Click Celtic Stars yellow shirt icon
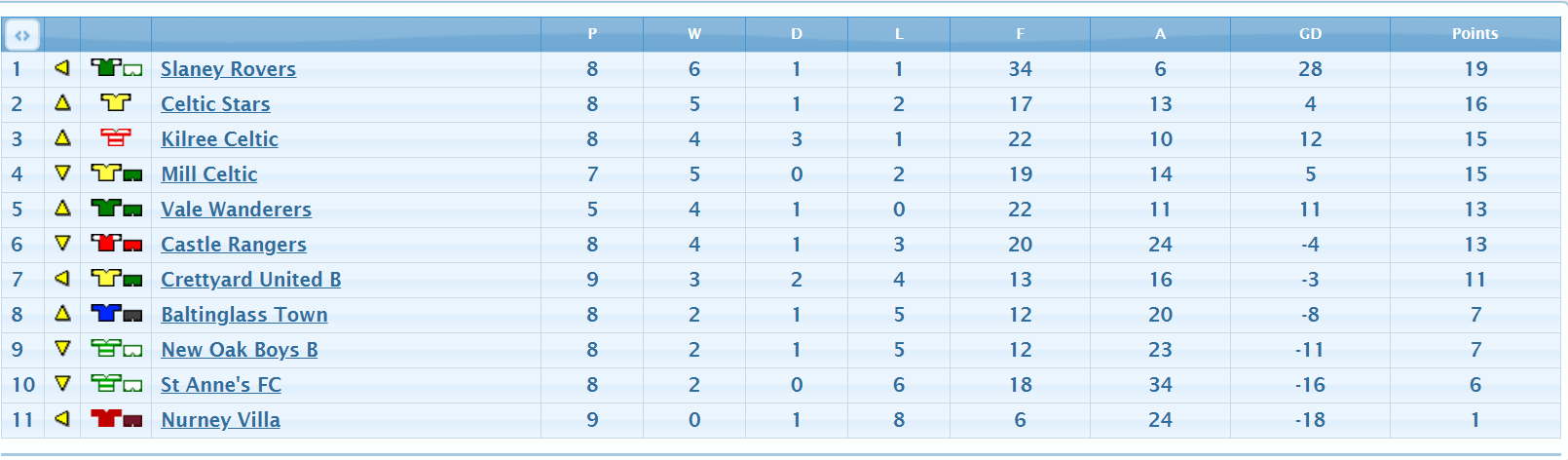This screenshot has width=1568, height=460. point(116,103)
